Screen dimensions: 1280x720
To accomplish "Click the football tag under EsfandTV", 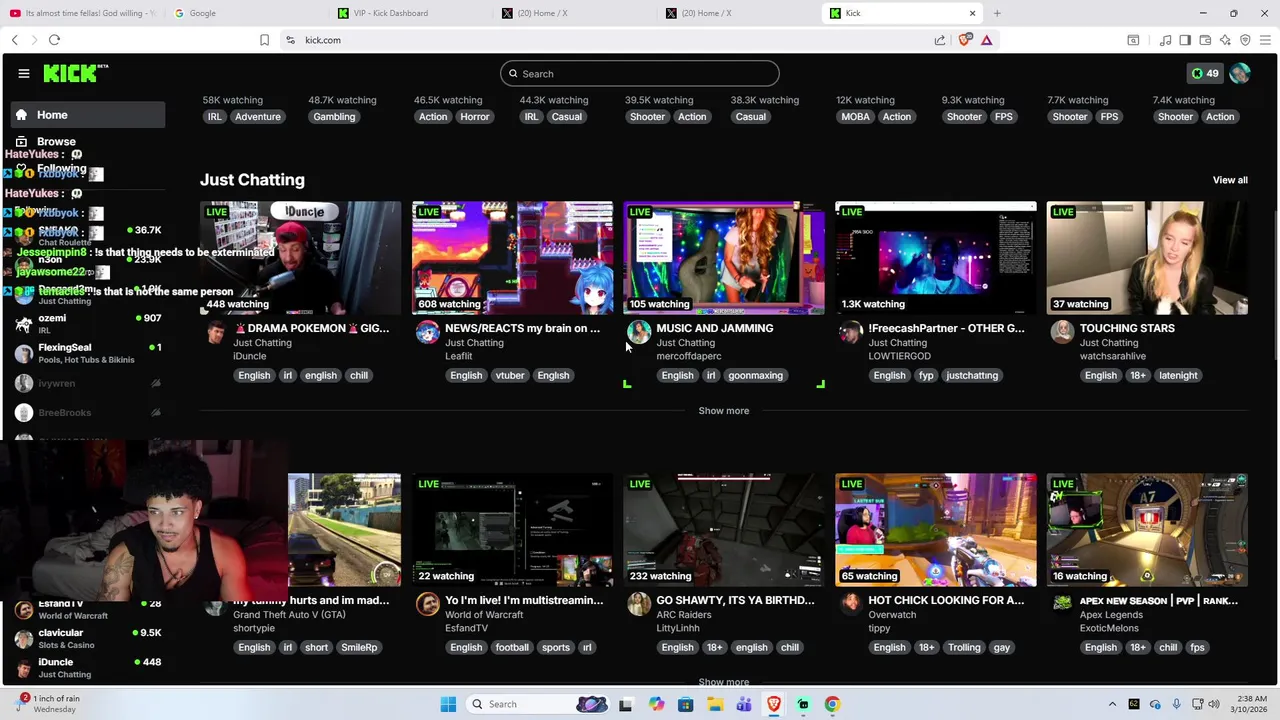I will (512, 647).
